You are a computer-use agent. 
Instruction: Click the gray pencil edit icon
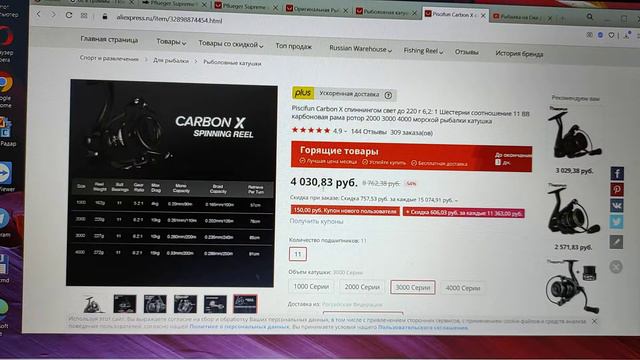[x=616, y=242]
